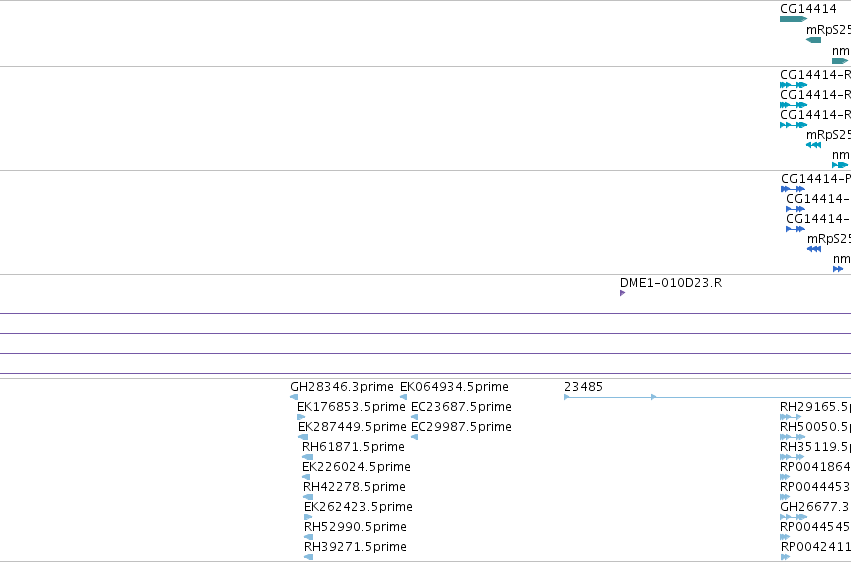This screenshot has width=851, height=562.
Task: Select the arrow glyph under EK064934.5prime
Action: (403, 397)
